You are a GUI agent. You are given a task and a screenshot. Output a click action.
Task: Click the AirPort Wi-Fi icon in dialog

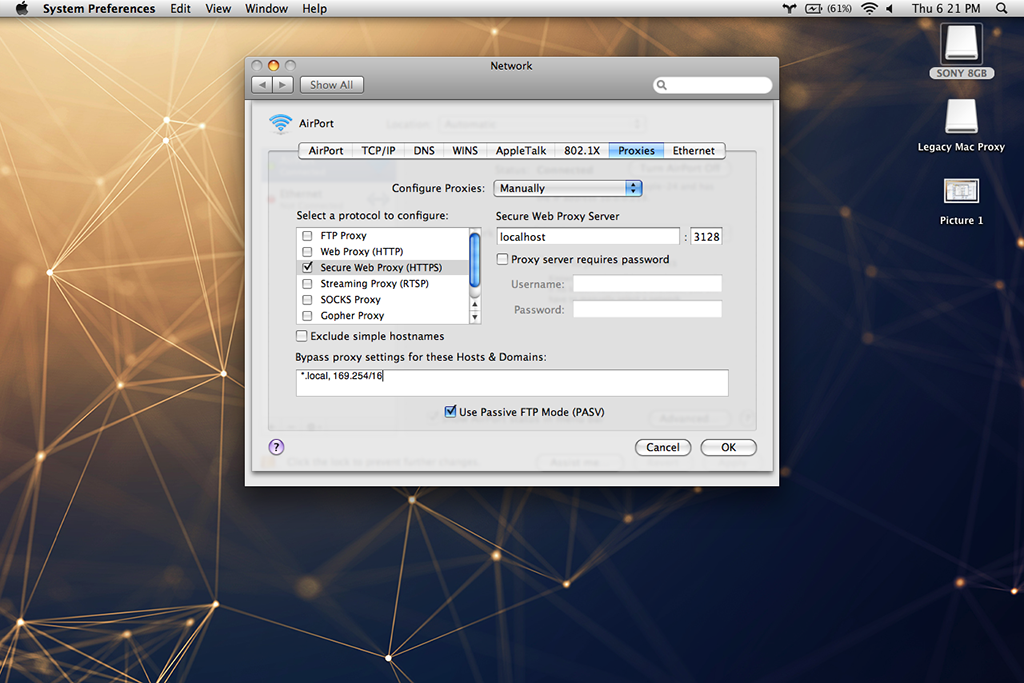click(x=280, y=123)
